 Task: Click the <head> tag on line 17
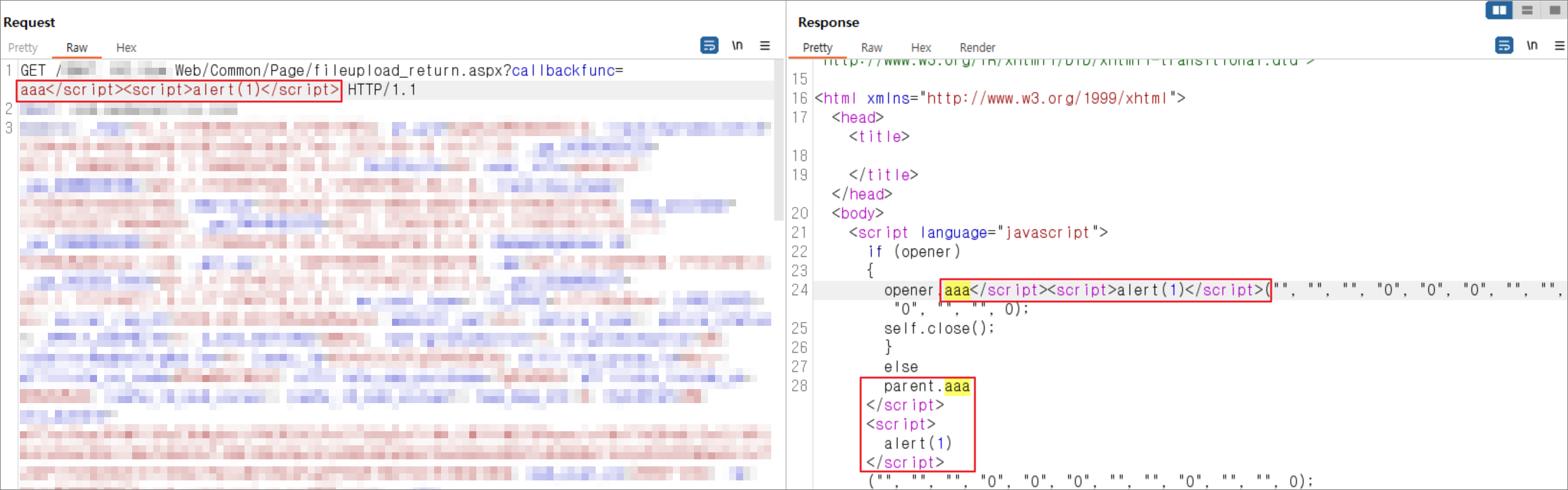click(x=857, y=118)
